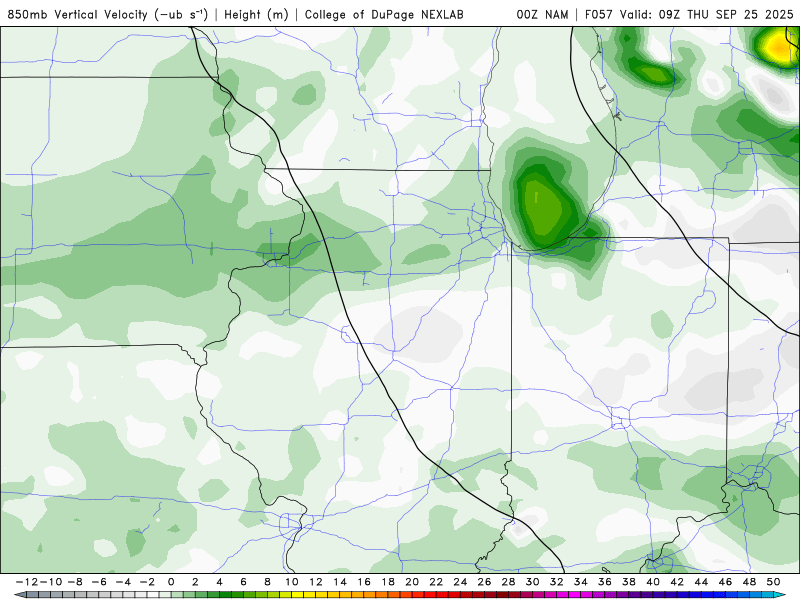The image size is (800, 600).
Task: Click the 14 label on the color scale
Action: (340, 582)
